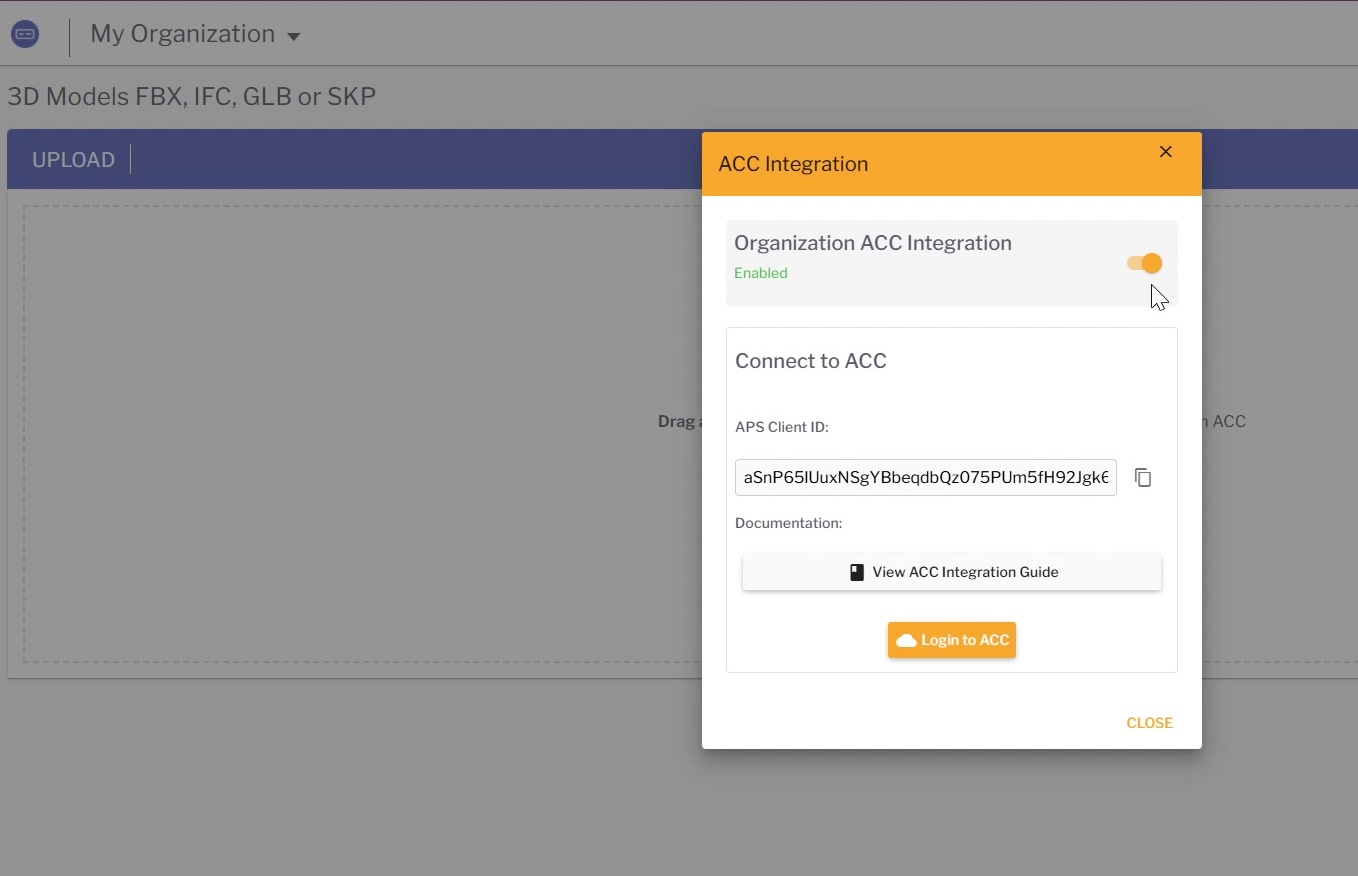Open the My Organization dropdown arrow
Viewport: 1358px width, 876px height.
coord(293,37)
